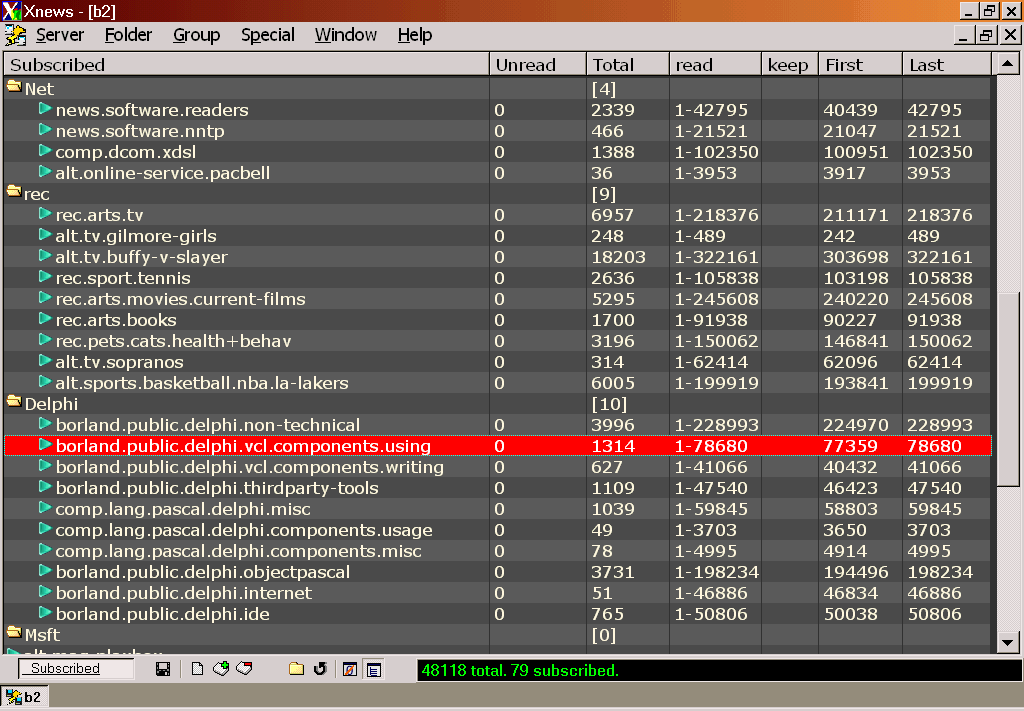This screenshot has width=1024, height=711.
Task: Open the Special menu
Action: [268, 35]
